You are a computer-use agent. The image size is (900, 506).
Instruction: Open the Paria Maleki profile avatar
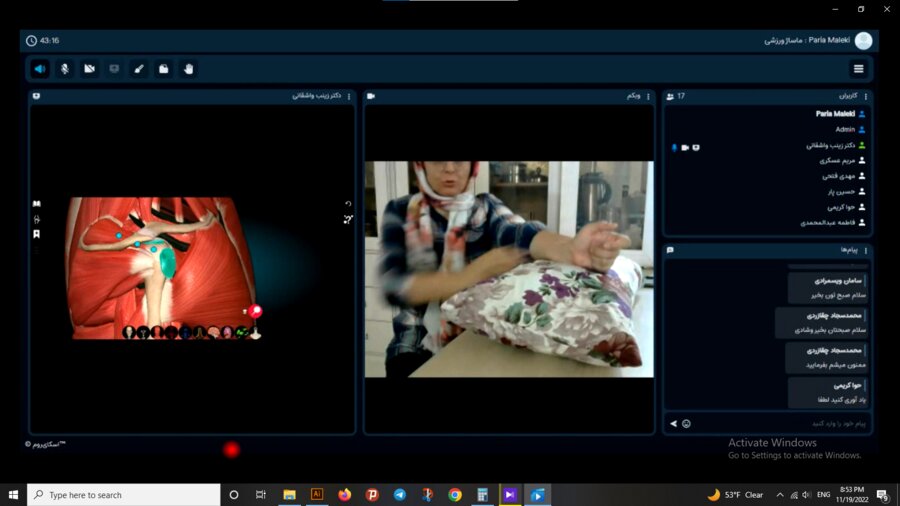pos(863,41)
